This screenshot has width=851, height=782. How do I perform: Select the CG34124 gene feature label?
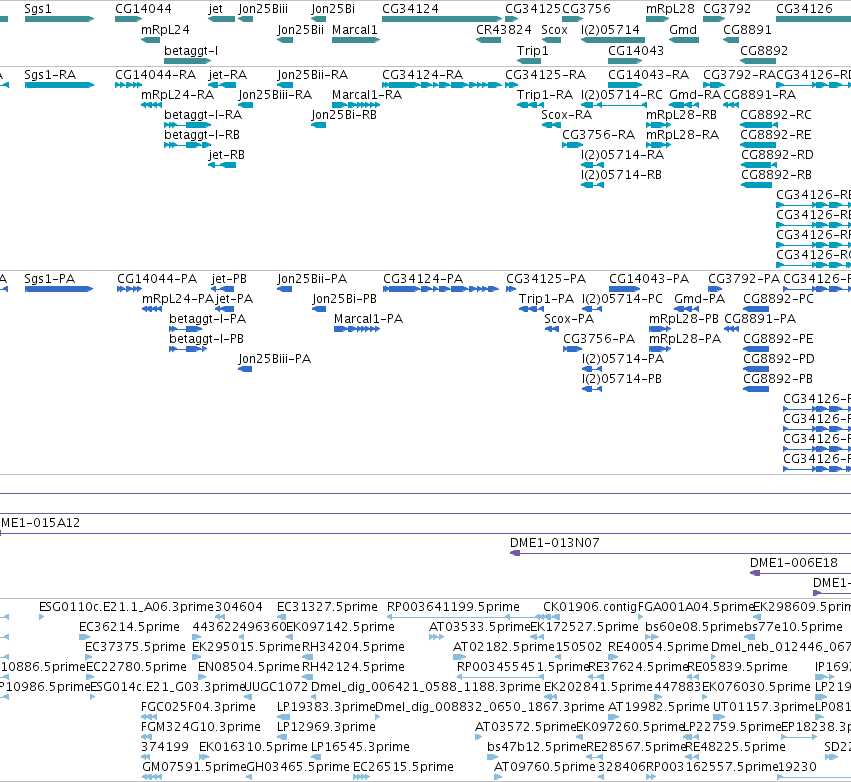click(x=410, y=9)
